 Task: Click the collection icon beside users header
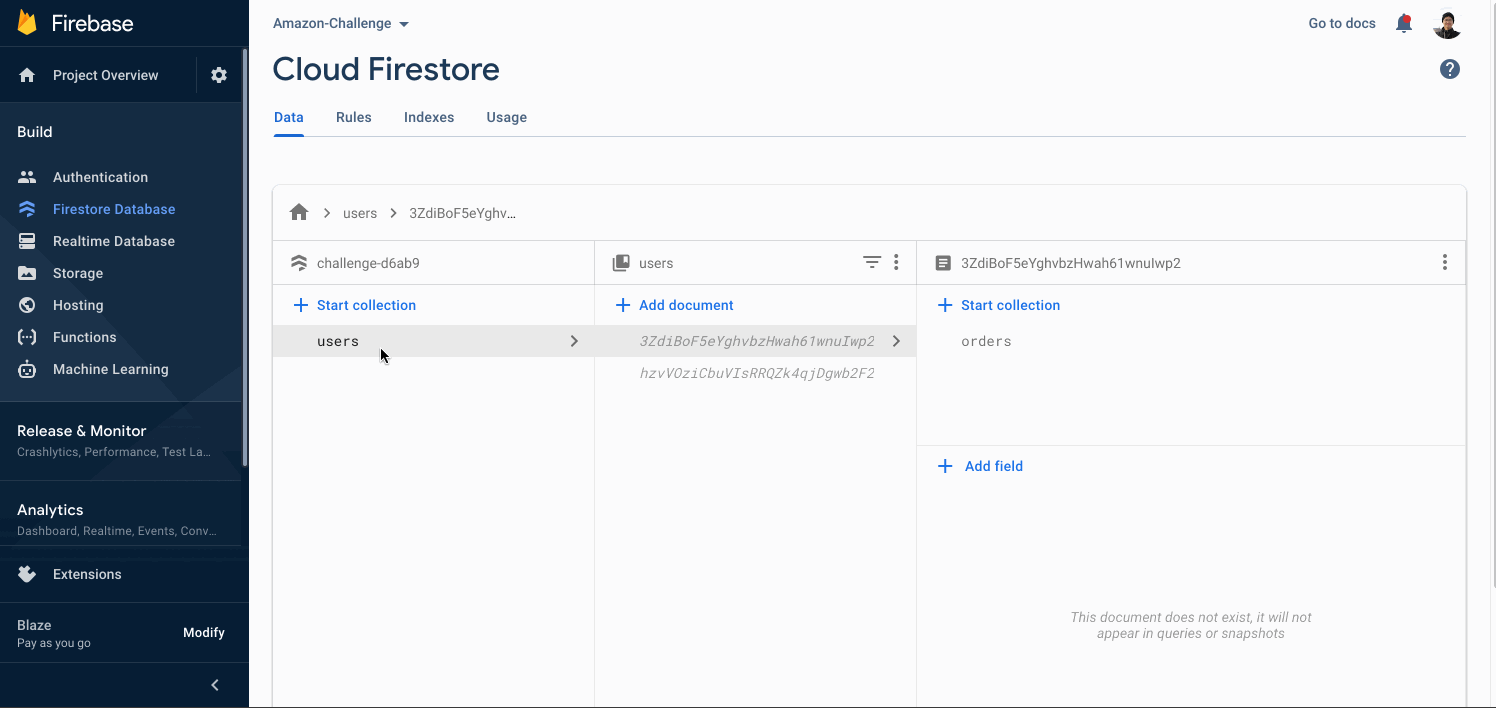point(621,263)
